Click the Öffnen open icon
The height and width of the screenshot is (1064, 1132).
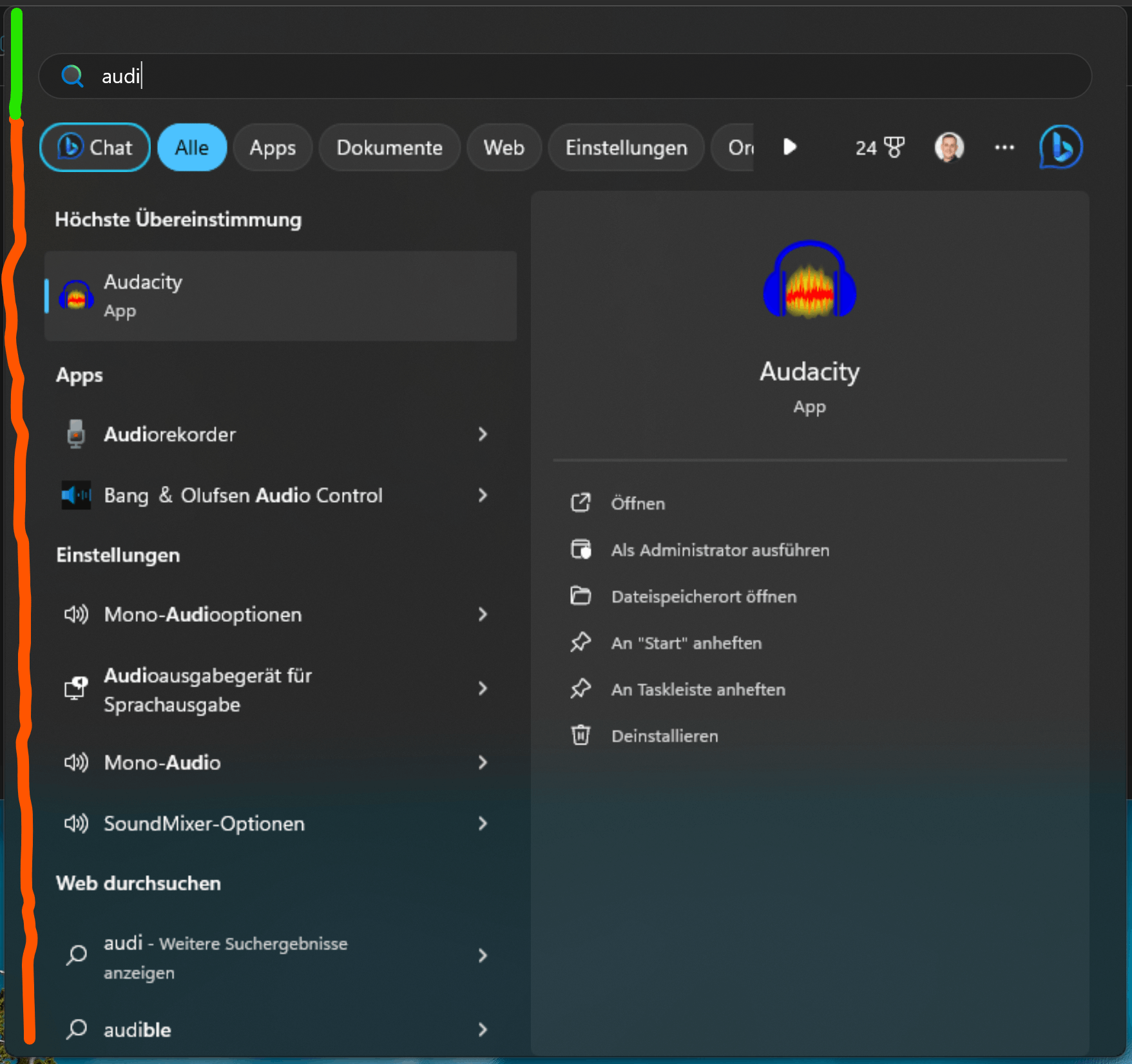(x=580, y=503)
